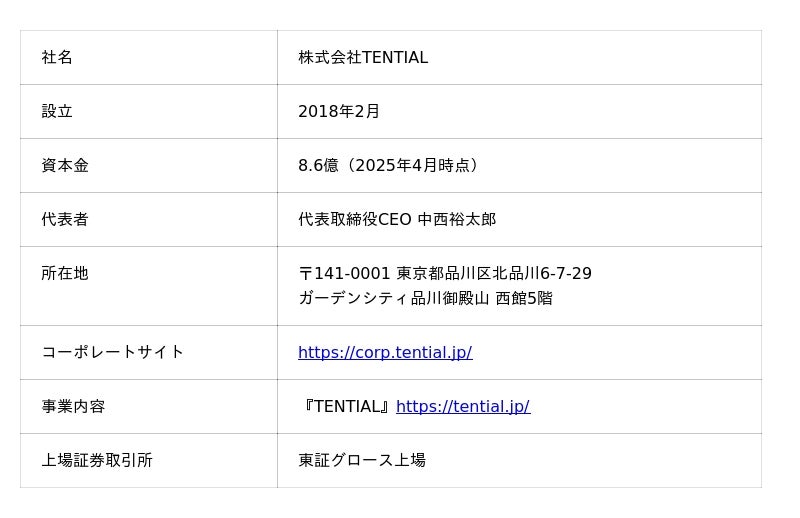Click the 8.6億 capital amount
The height and width of the screenshot is (518, 800).
click(x=318, y=166)
